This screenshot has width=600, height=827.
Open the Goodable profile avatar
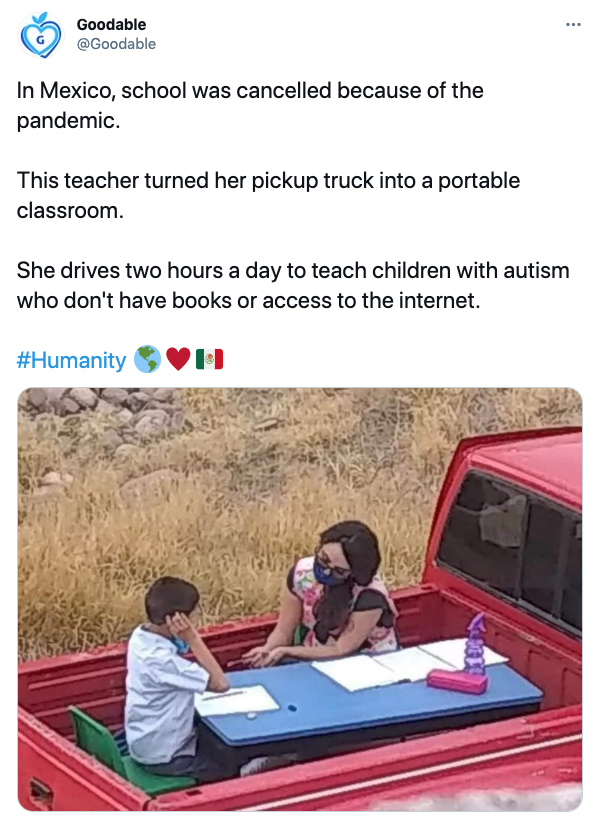[41, 34]
